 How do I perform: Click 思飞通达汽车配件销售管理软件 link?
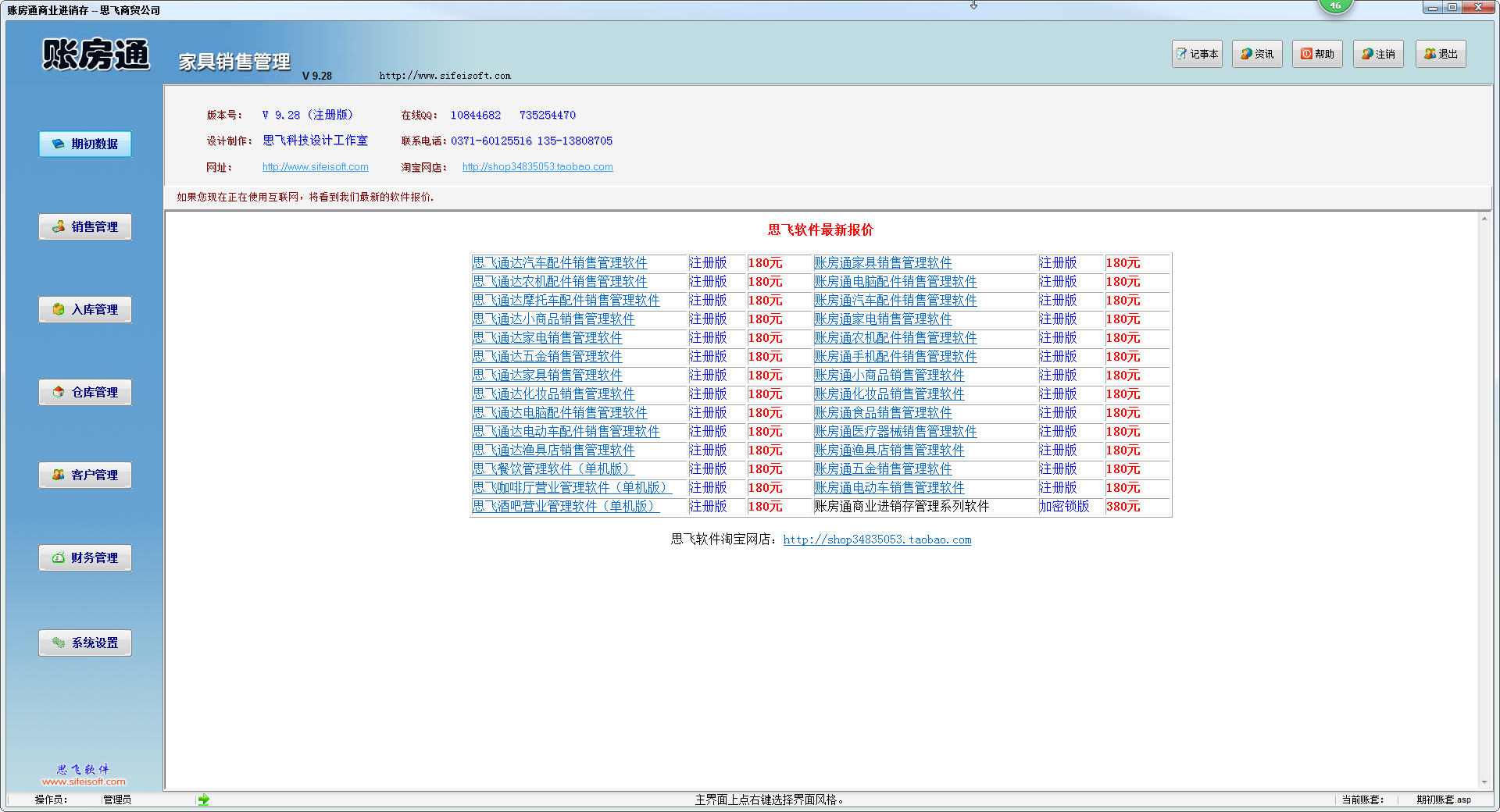[x=559, y=263]
